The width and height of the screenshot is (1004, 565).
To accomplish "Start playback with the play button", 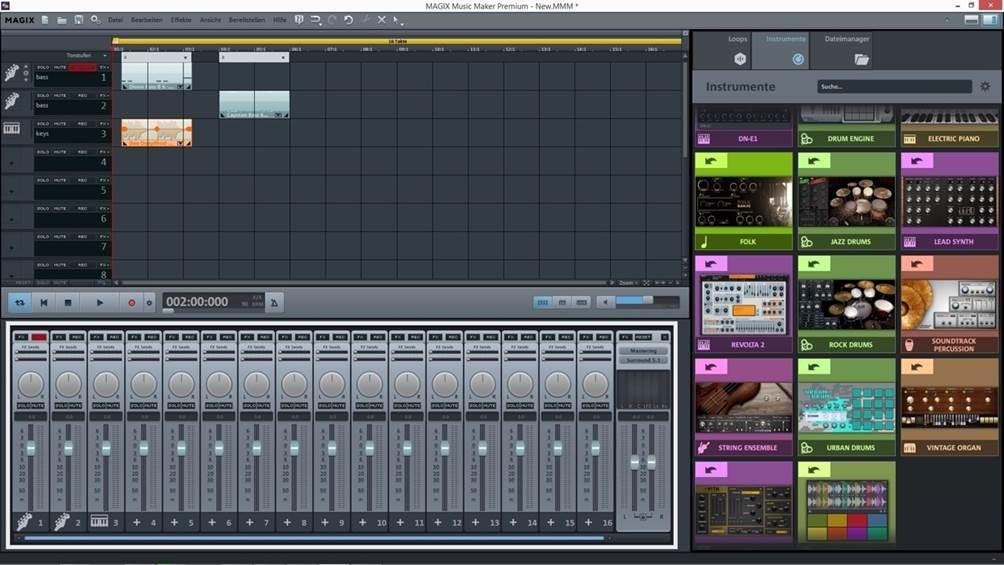I will coord(99,302).
